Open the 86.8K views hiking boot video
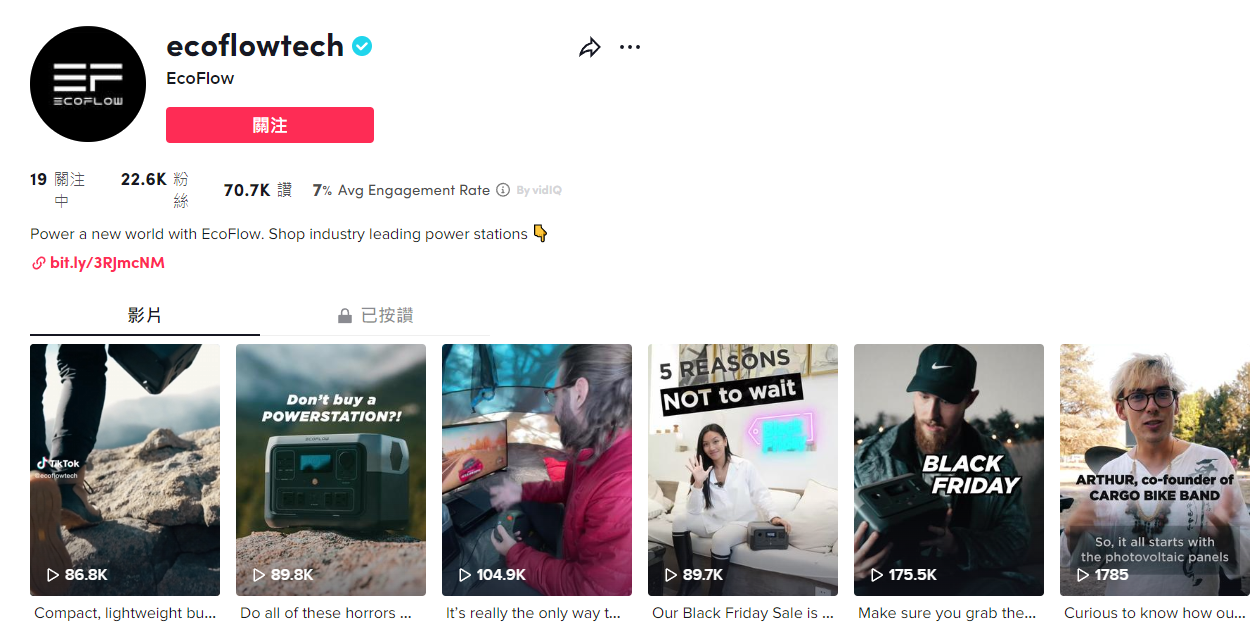Image resolution: width=1256 pixels, height=622 pixels. coord(125,470)
